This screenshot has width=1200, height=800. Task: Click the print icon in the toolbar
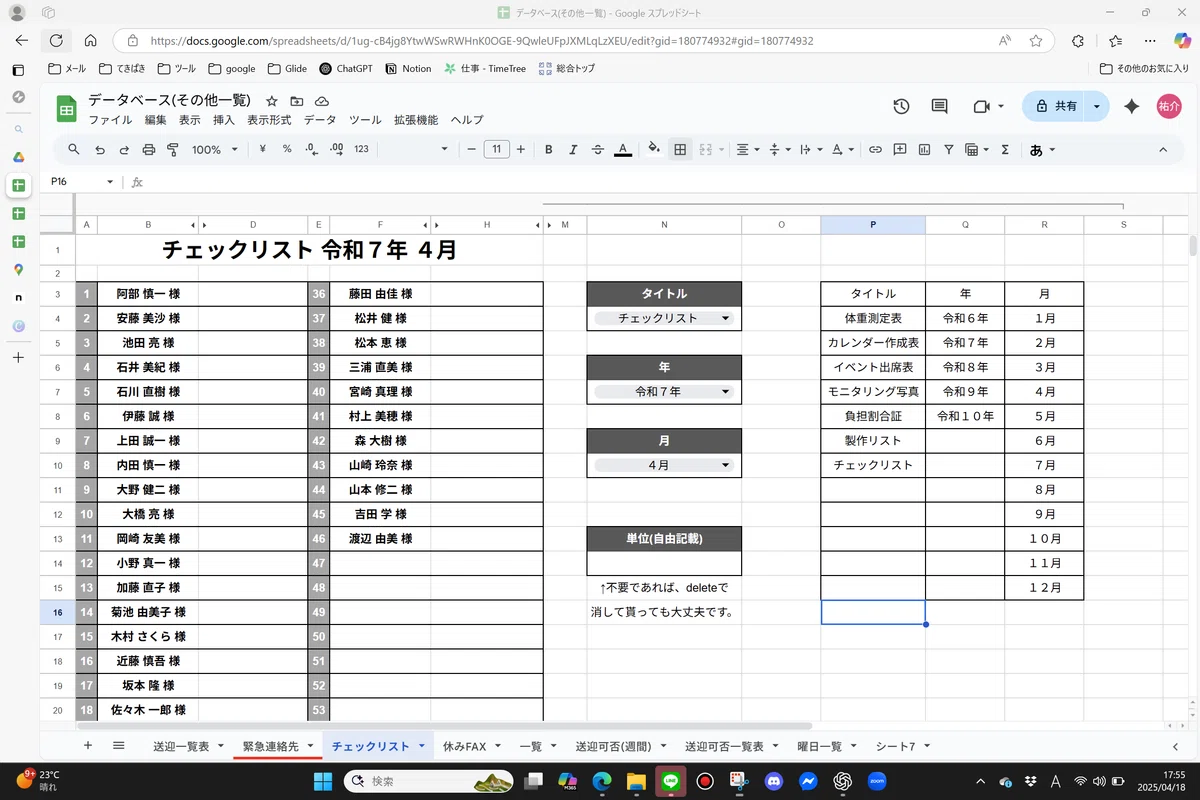tap(149, 150)
